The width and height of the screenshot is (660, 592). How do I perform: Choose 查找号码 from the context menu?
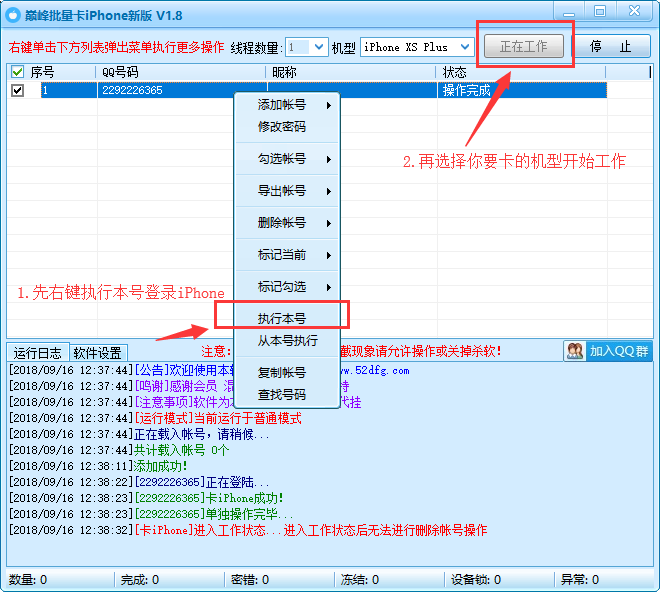281,395
